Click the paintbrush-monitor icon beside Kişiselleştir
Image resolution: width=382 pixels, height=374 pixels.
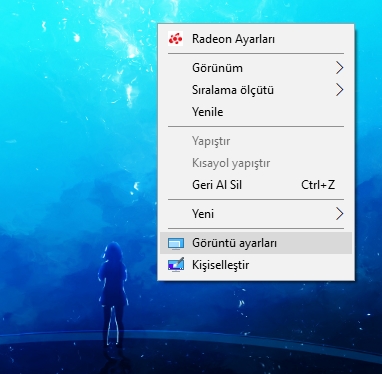tap(176, 265)
